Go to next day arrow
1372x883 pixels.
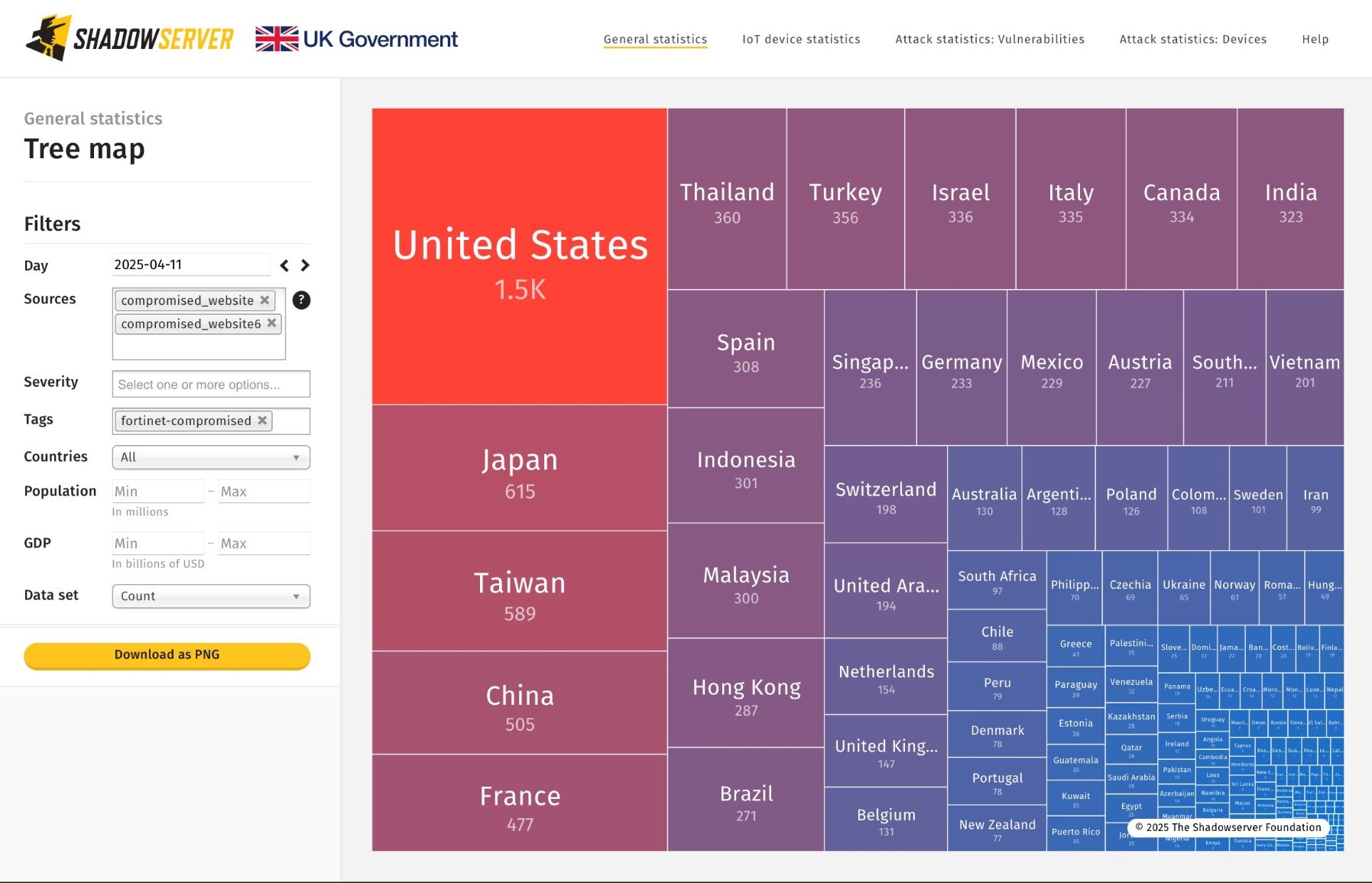pos(305,265)
